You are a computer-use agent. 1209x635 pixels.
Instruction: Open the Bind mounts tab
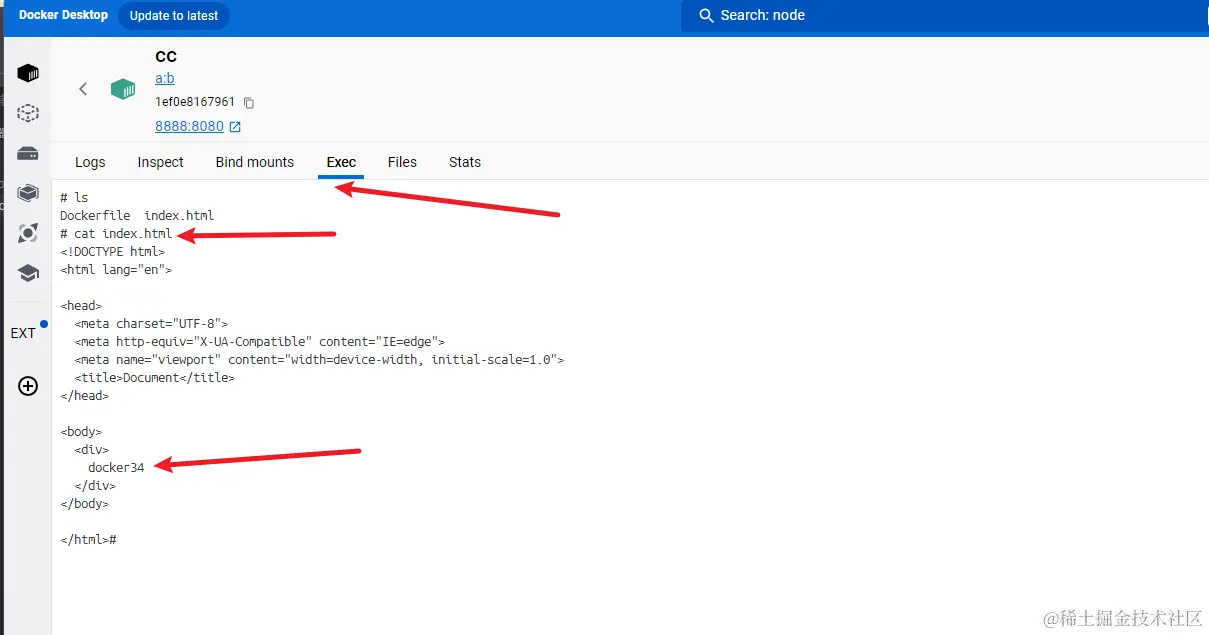coord(255,162)
